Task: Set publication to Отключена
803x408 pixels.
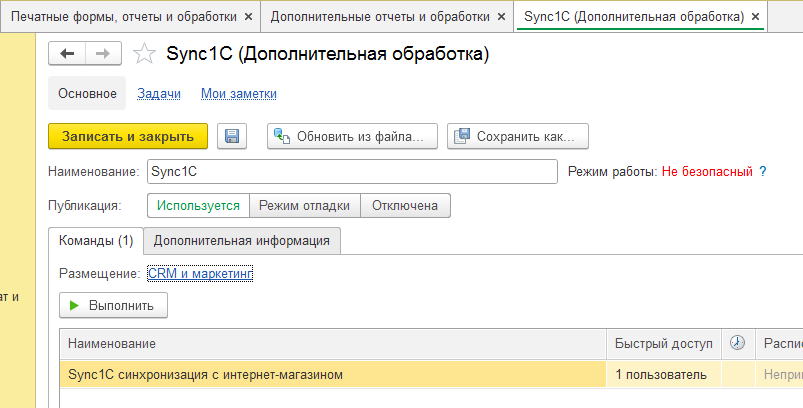Action: [405, 205]
